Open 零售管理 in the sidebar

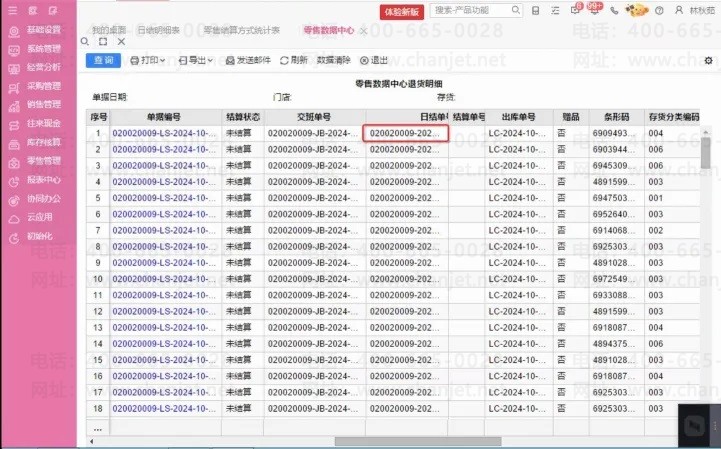pyautogui.click(x=35, y=160)
